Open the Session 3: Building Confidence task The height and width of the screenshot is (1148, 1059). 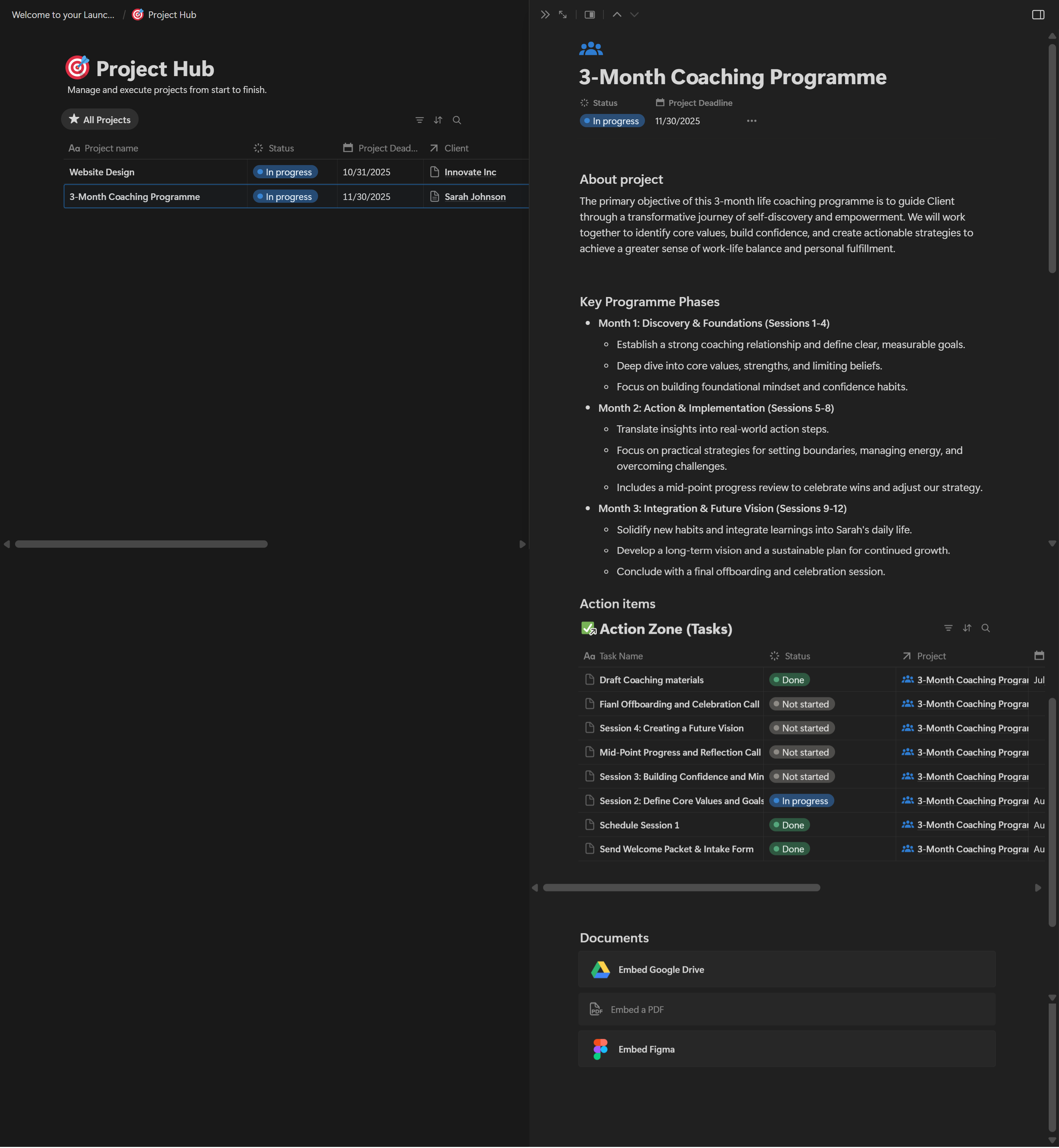pyautogui.click(x=681, y=776)
